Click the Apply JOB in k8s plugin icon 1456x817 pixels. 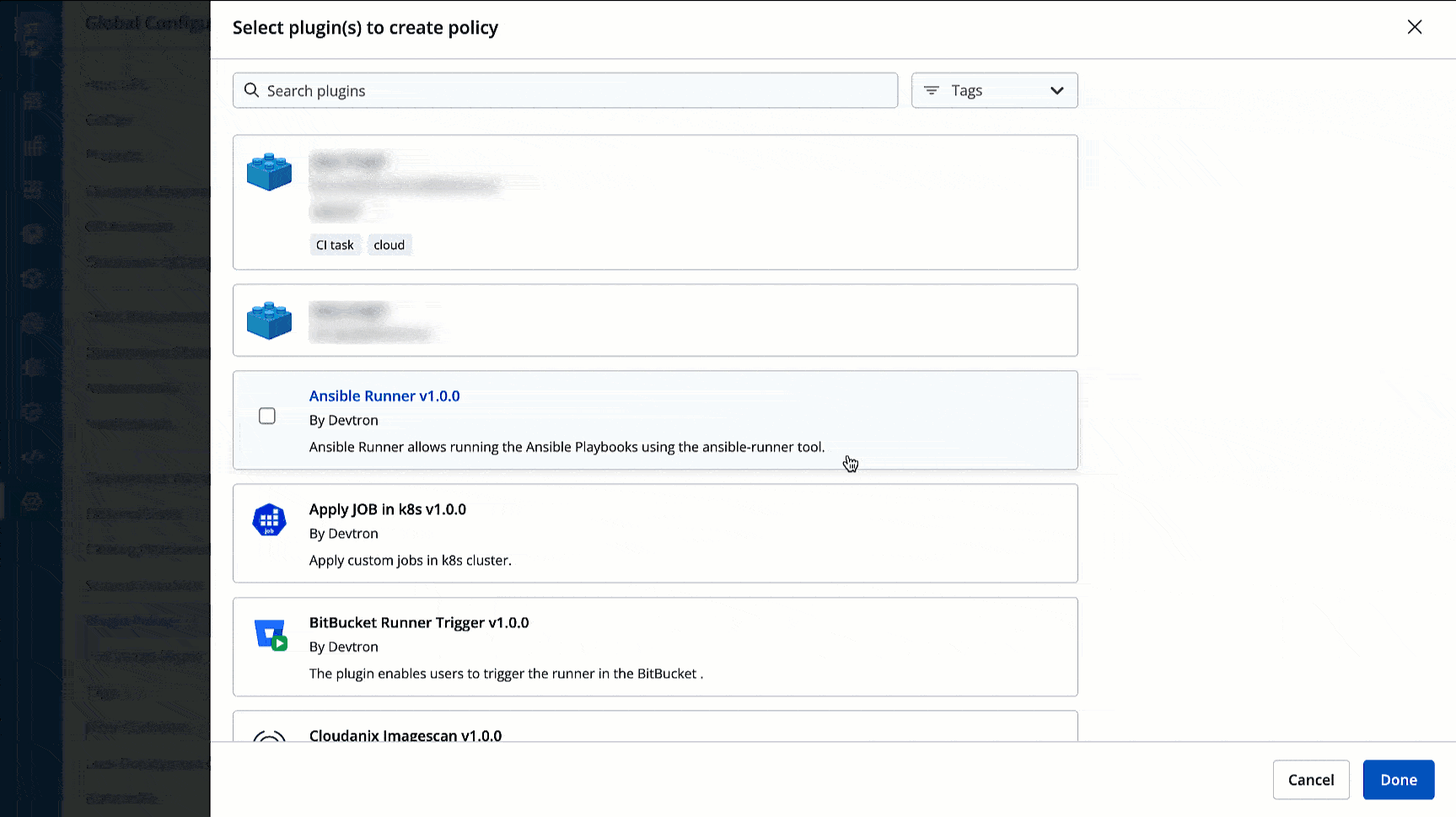[x=269, y=520]
